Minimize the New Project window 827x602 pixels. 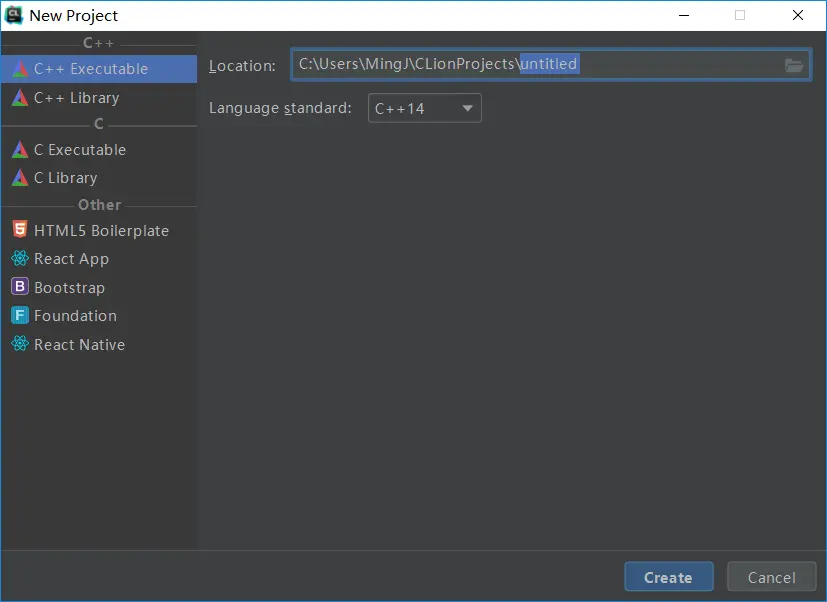coord(684,15)
